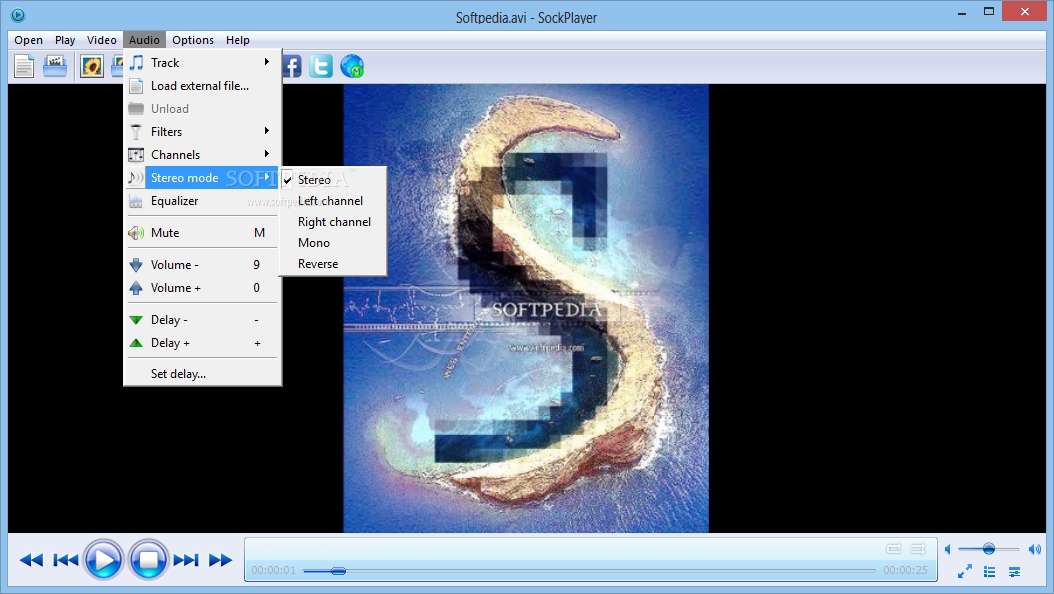Click the low volume speaker icon
1054x594 pixels.
point(948,550)
